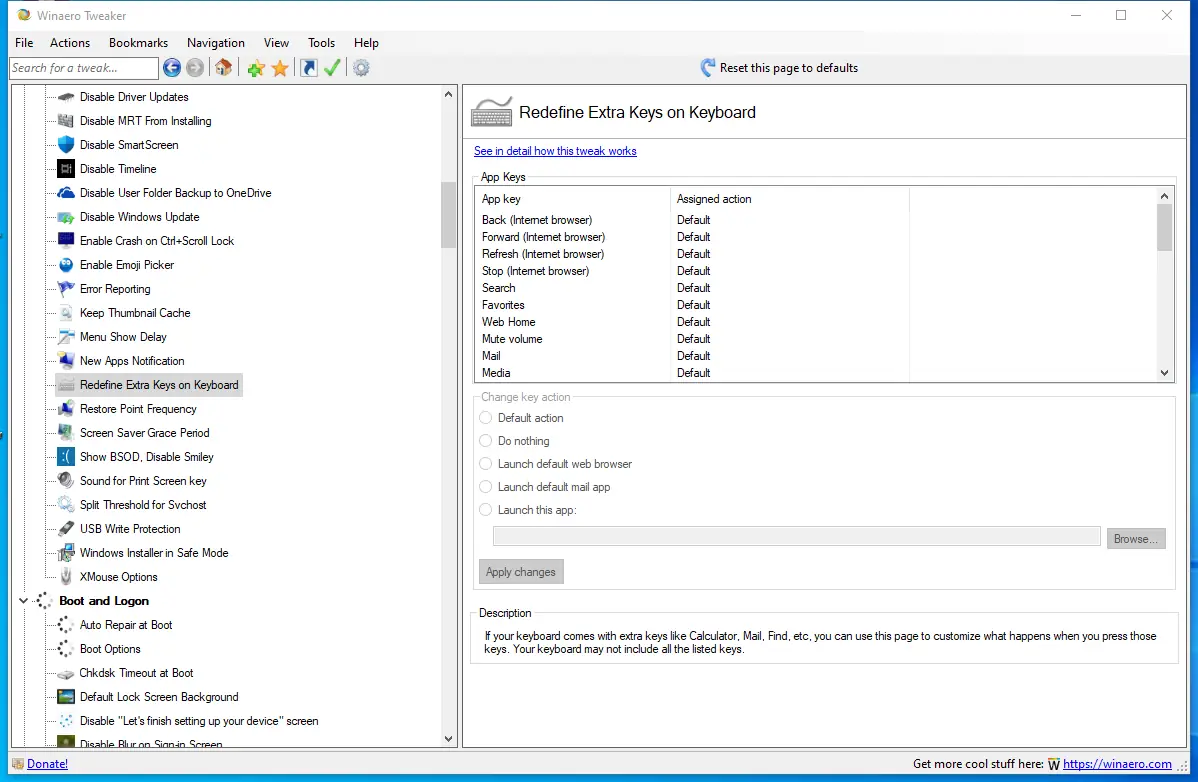
Task: Open settings with the gear toolbar icon
Action: 361,68
